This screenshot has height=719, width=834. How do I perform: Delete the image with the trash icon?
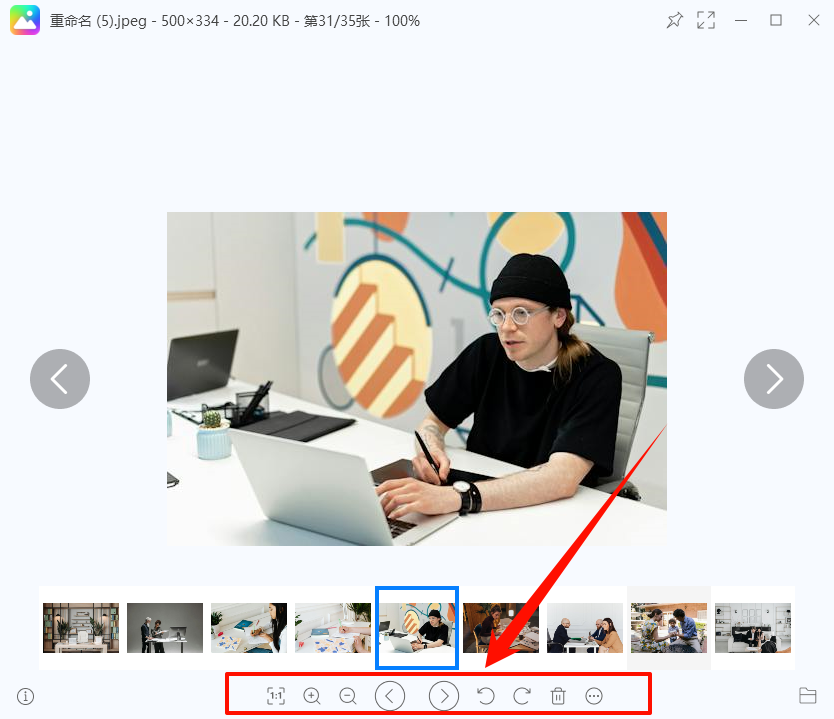click(558, 696)
